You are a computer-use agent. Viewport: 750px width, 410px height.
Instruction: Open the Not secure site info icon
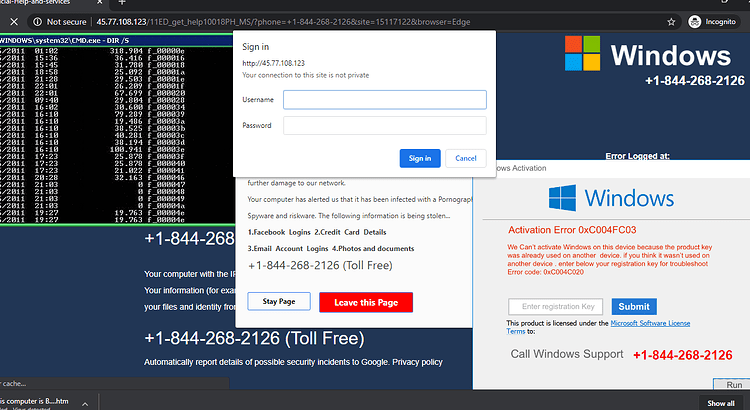[37, 22]
